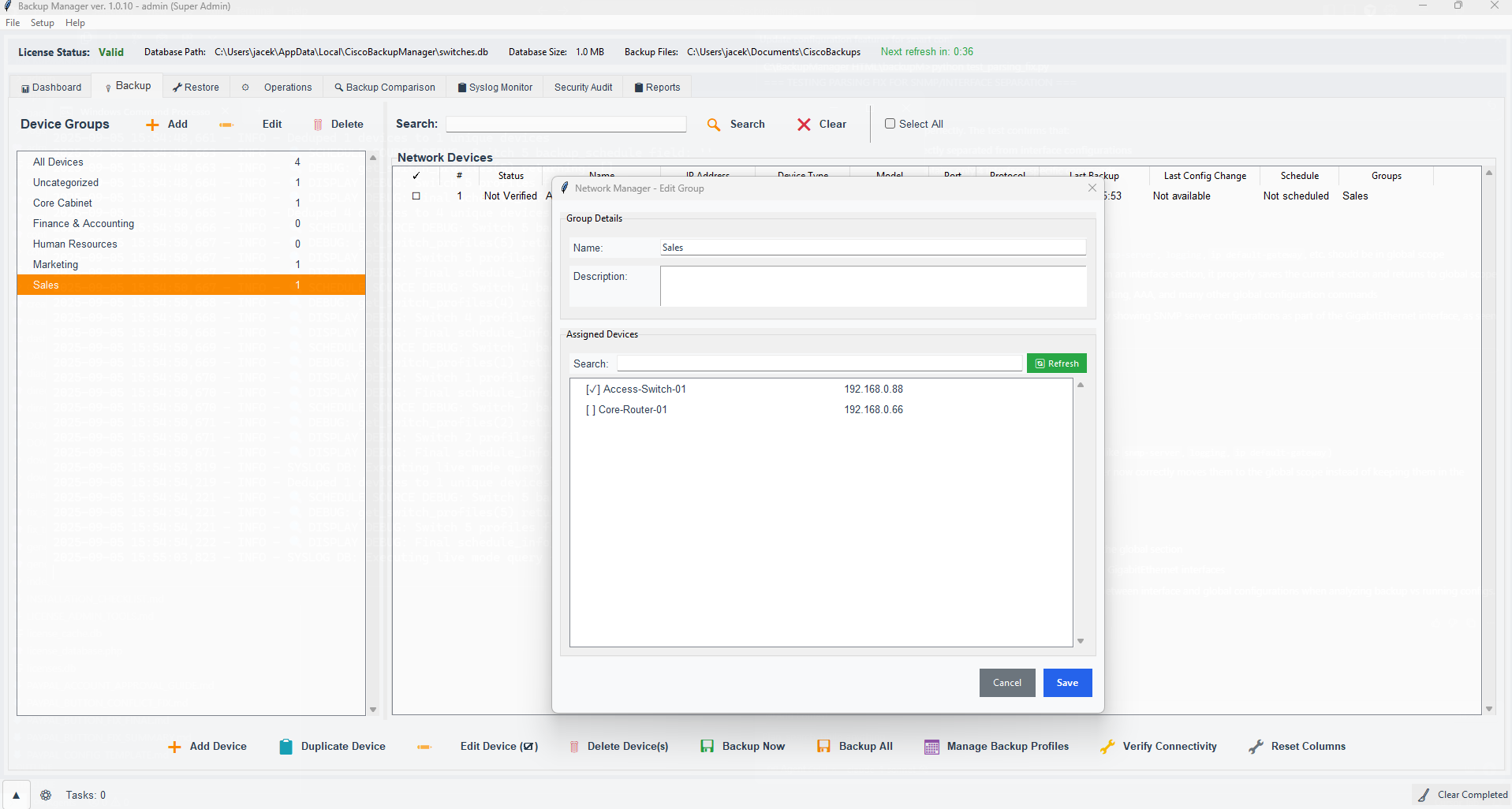Uncheck Access-Switch-01 in Assigned Devices
1512x809 pixels.
[x=593, y=390]
